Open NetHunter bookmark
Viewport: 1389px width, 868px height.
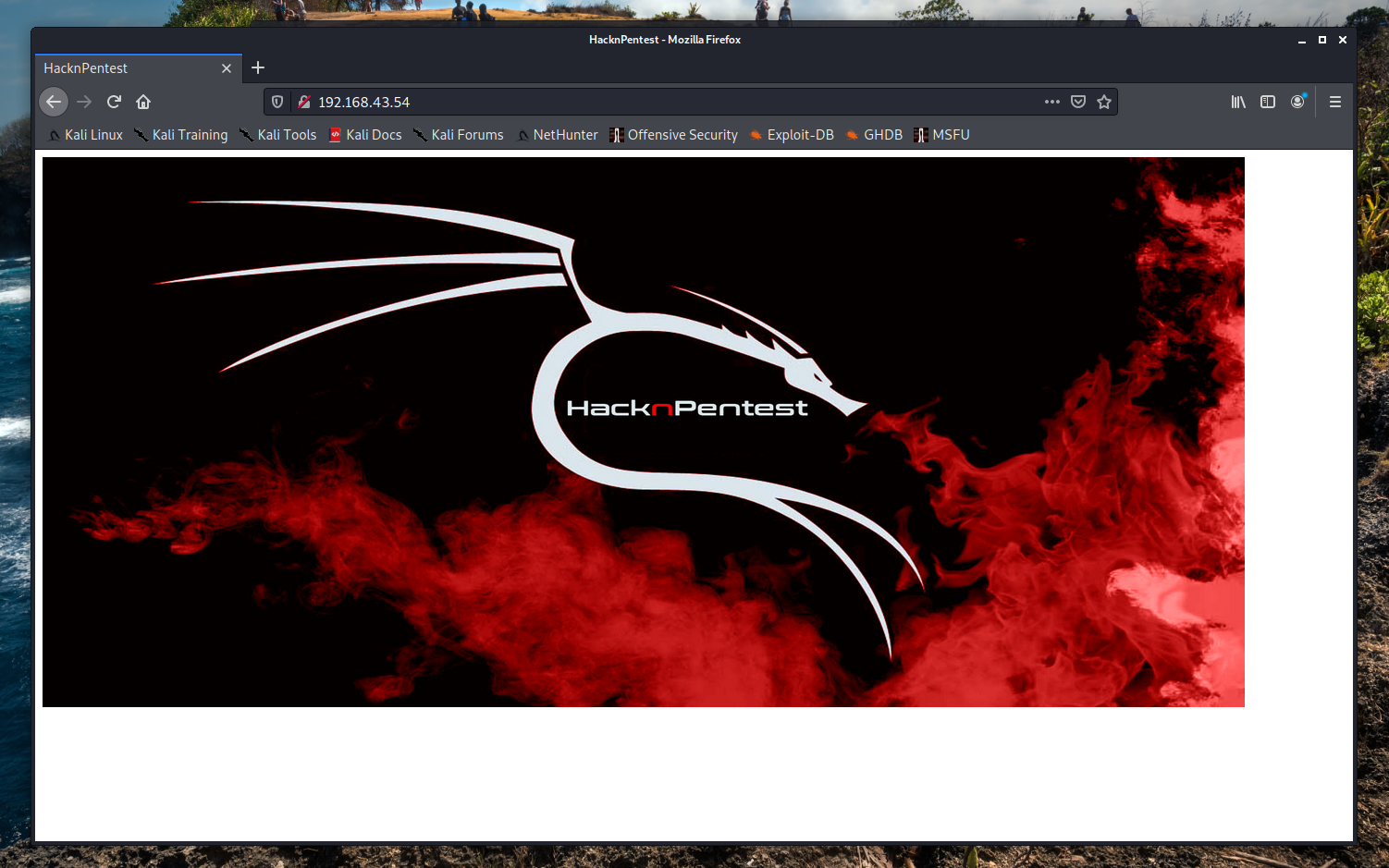coord(558,135)
